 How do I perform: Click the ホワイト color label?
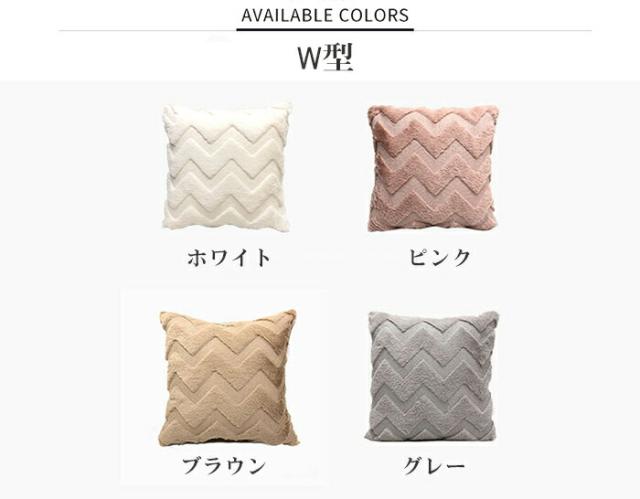(x=229, y=258)
